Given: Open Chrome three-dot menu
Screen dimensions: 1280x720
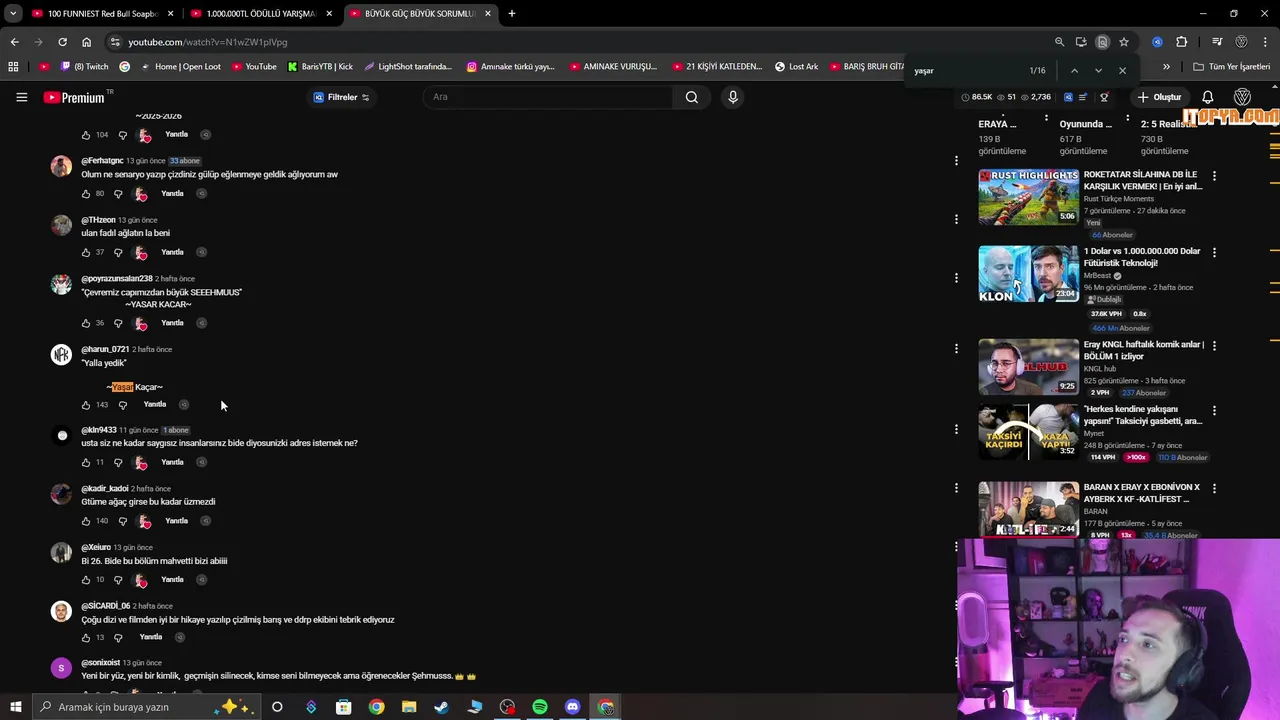Looking at the screenshot, I should click(1266, 42).
